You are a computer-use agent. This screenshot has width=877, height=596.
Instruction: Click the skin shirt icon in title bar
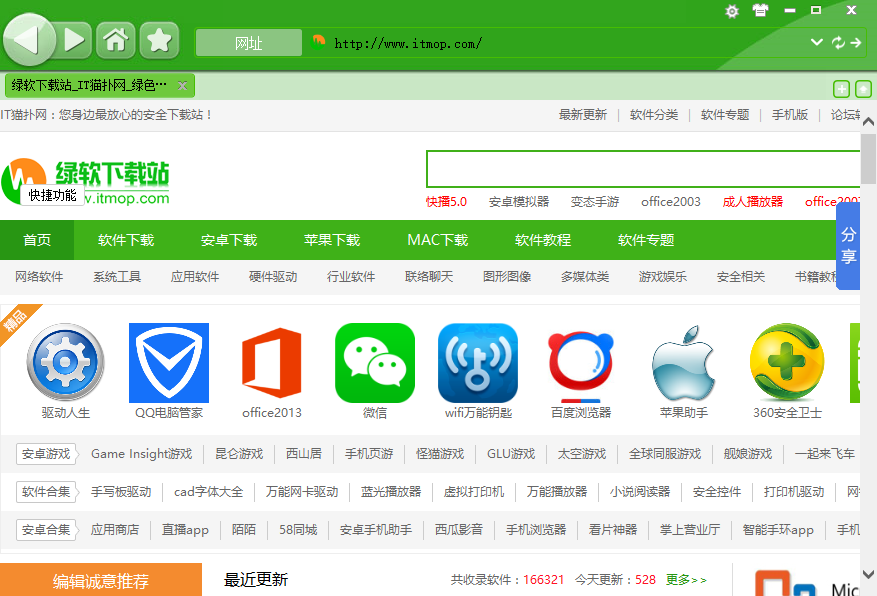pyautogui.click(x=760, y=11)
